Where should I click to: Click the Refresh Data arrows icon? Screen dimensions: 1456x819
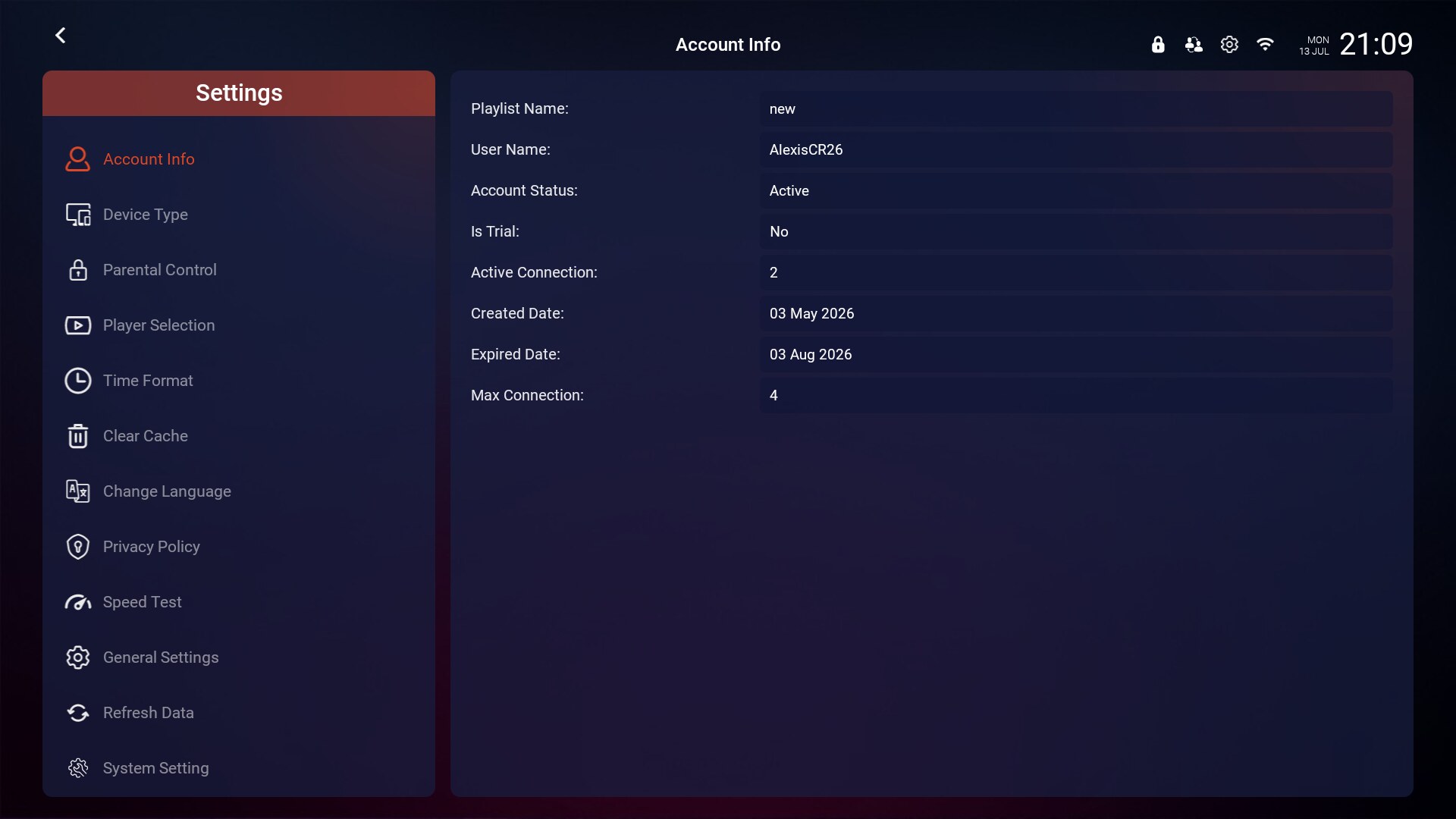[x=77, y=713]
